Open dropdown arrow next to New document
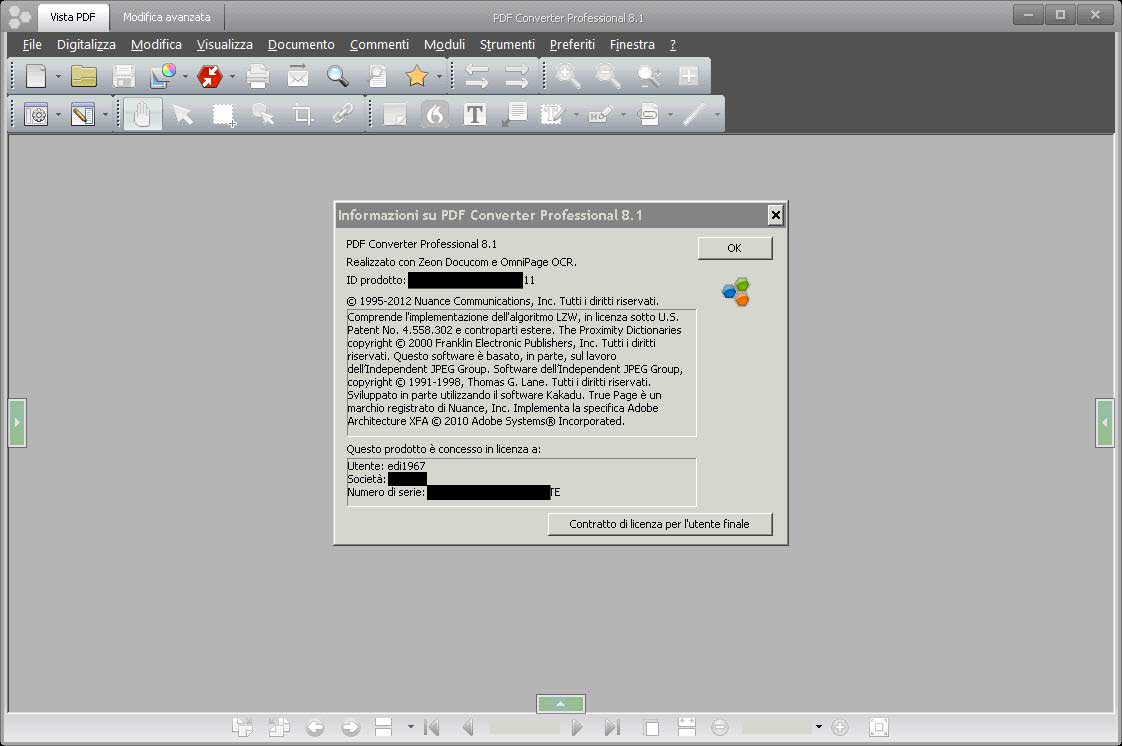 tap(58, 76)
